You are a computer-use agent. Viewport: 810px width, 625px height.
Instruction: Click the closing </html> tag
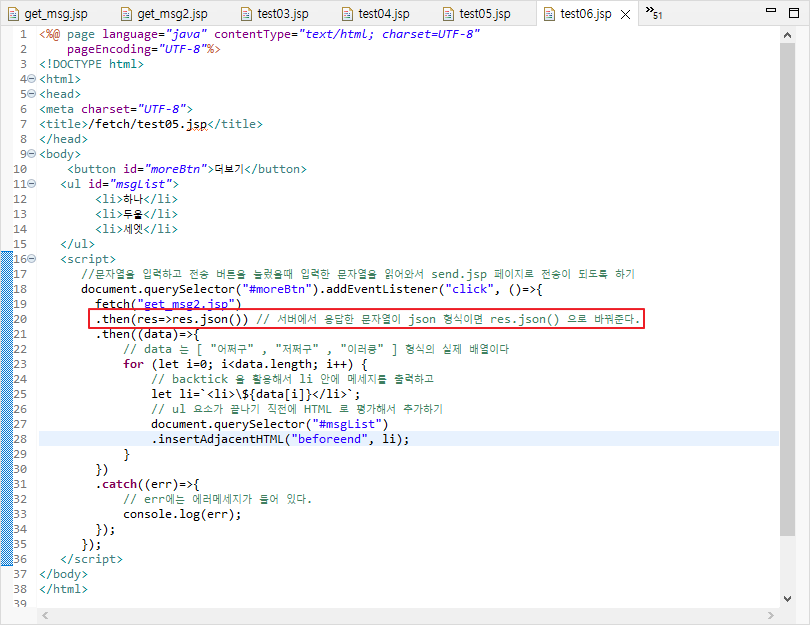64,589
